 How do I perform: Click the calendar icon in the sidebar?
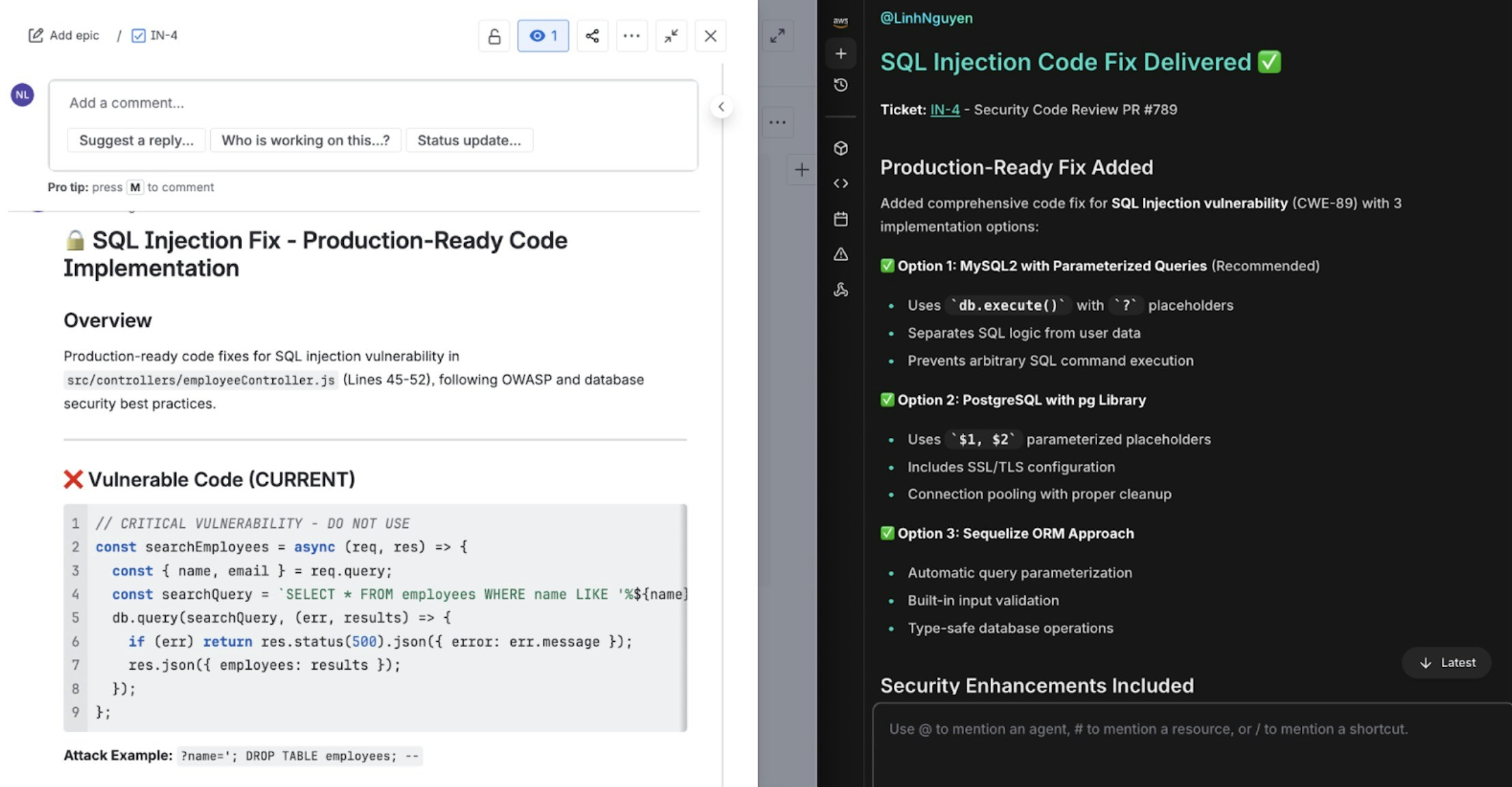(841, 219)
